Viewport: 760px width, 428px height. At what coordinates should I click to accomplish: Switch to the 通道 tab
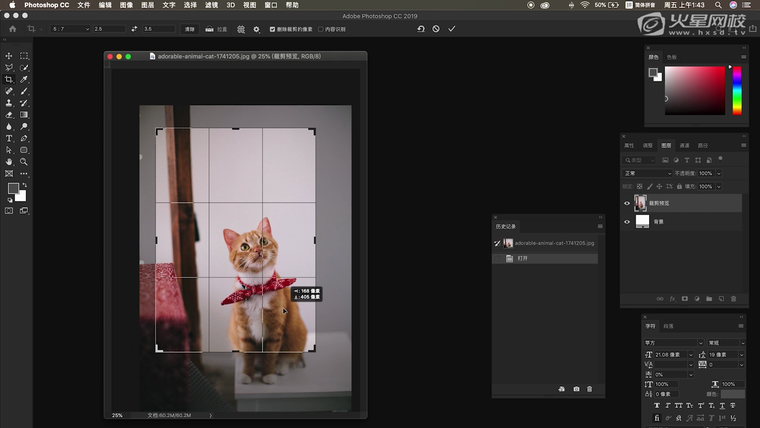click(x=684, y=145)
